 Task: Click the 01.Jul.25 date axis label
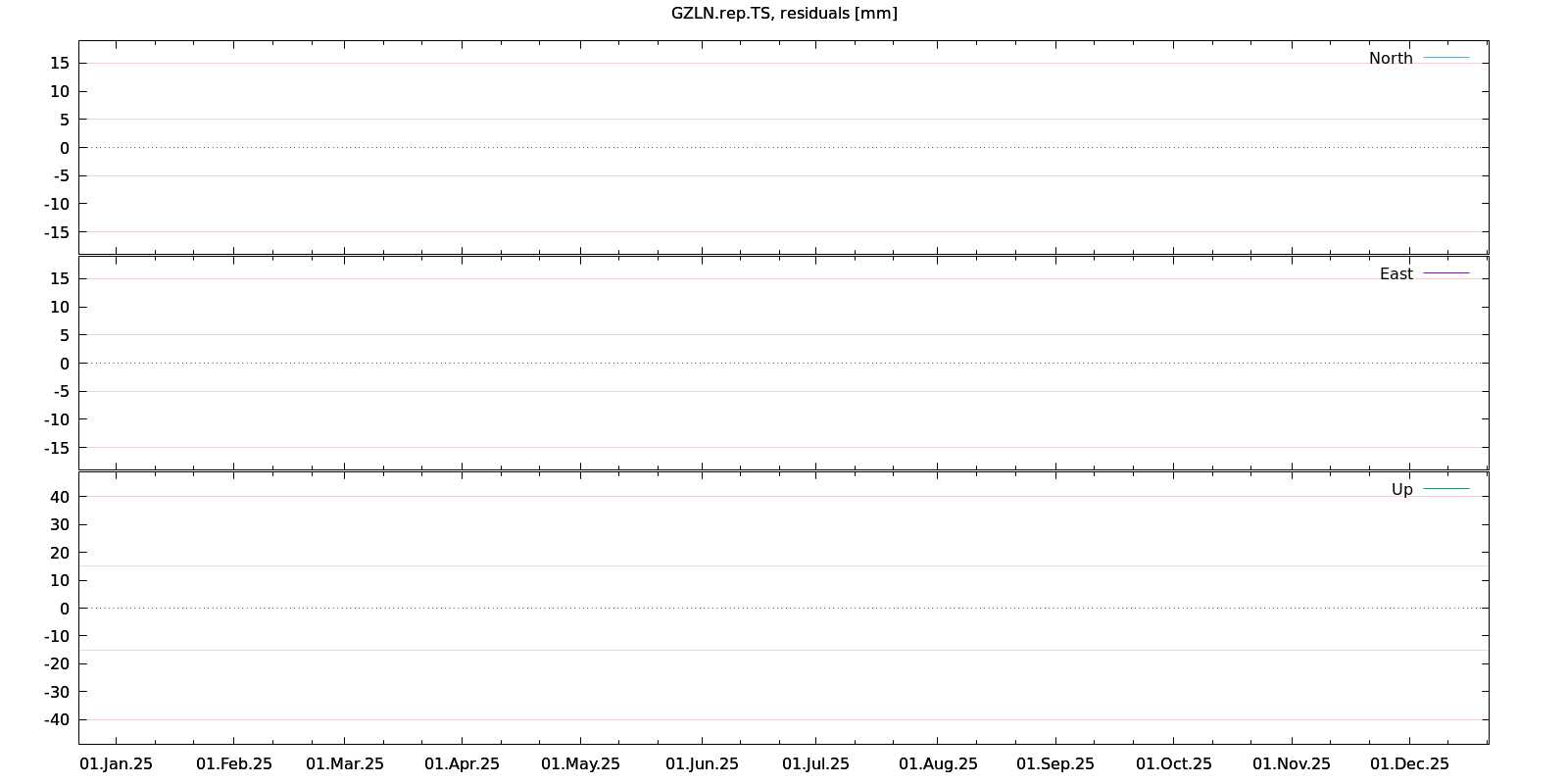(x=815, y=764)
